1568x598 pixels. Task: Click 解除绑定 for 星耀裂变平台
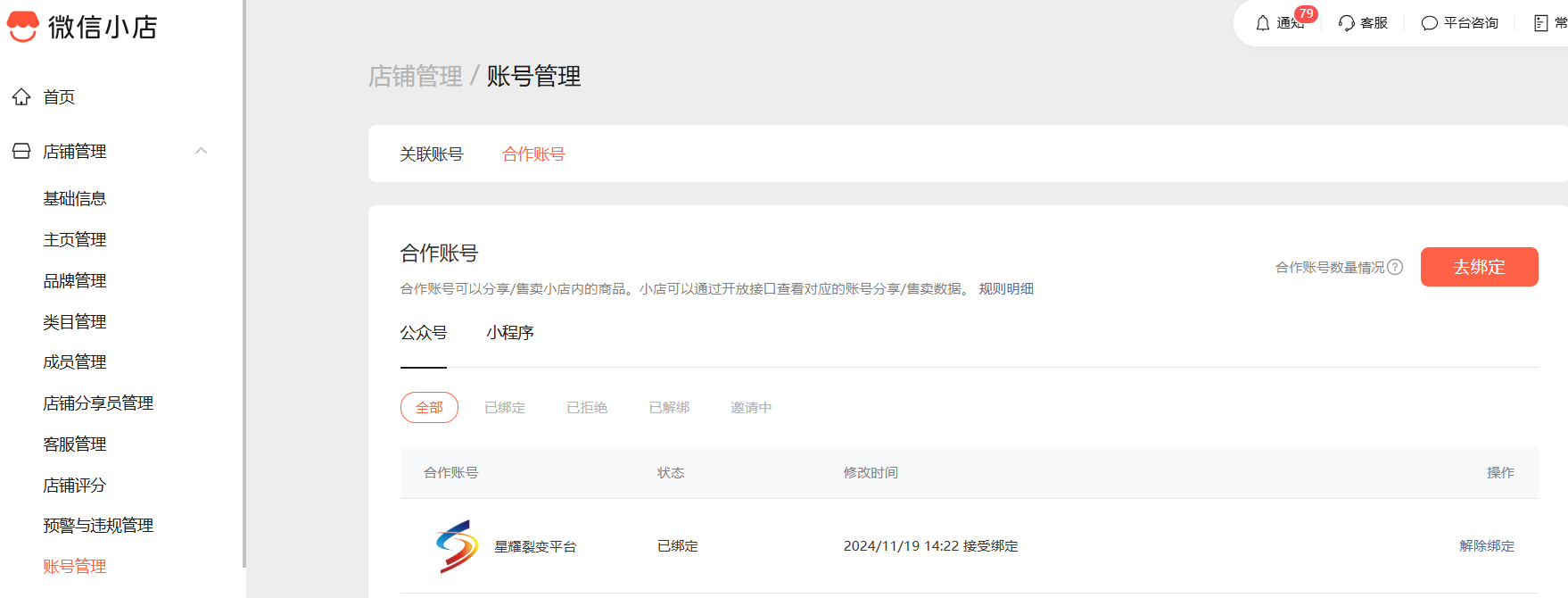[1487, 545]
